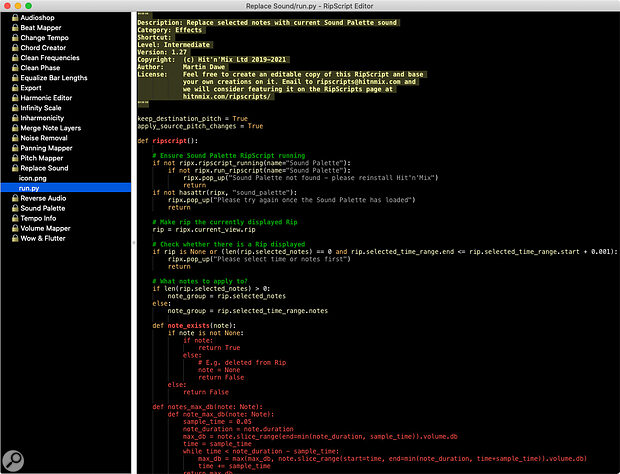Click the lock icon next to Harmonic Editor
This screenshot has height=474, width=620.
[x=15, y=98]
